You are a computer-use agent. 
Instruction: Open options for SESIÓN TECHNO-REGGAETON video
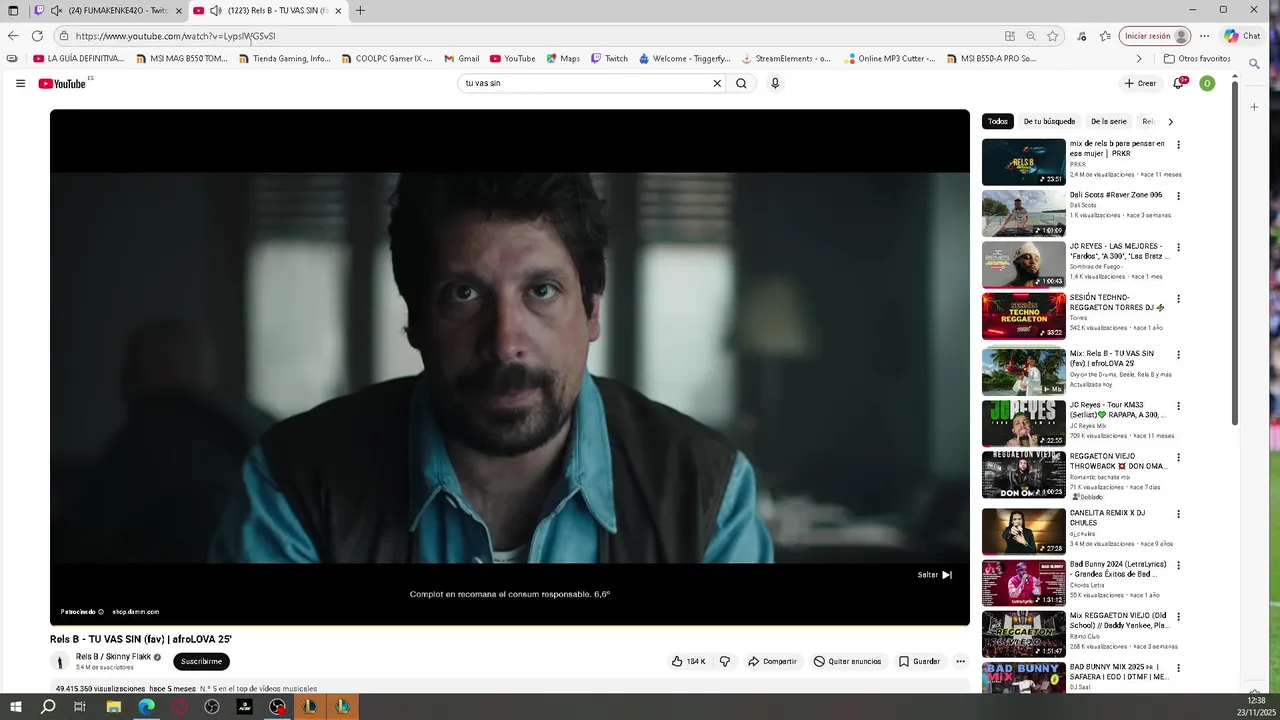point(1178,299)
